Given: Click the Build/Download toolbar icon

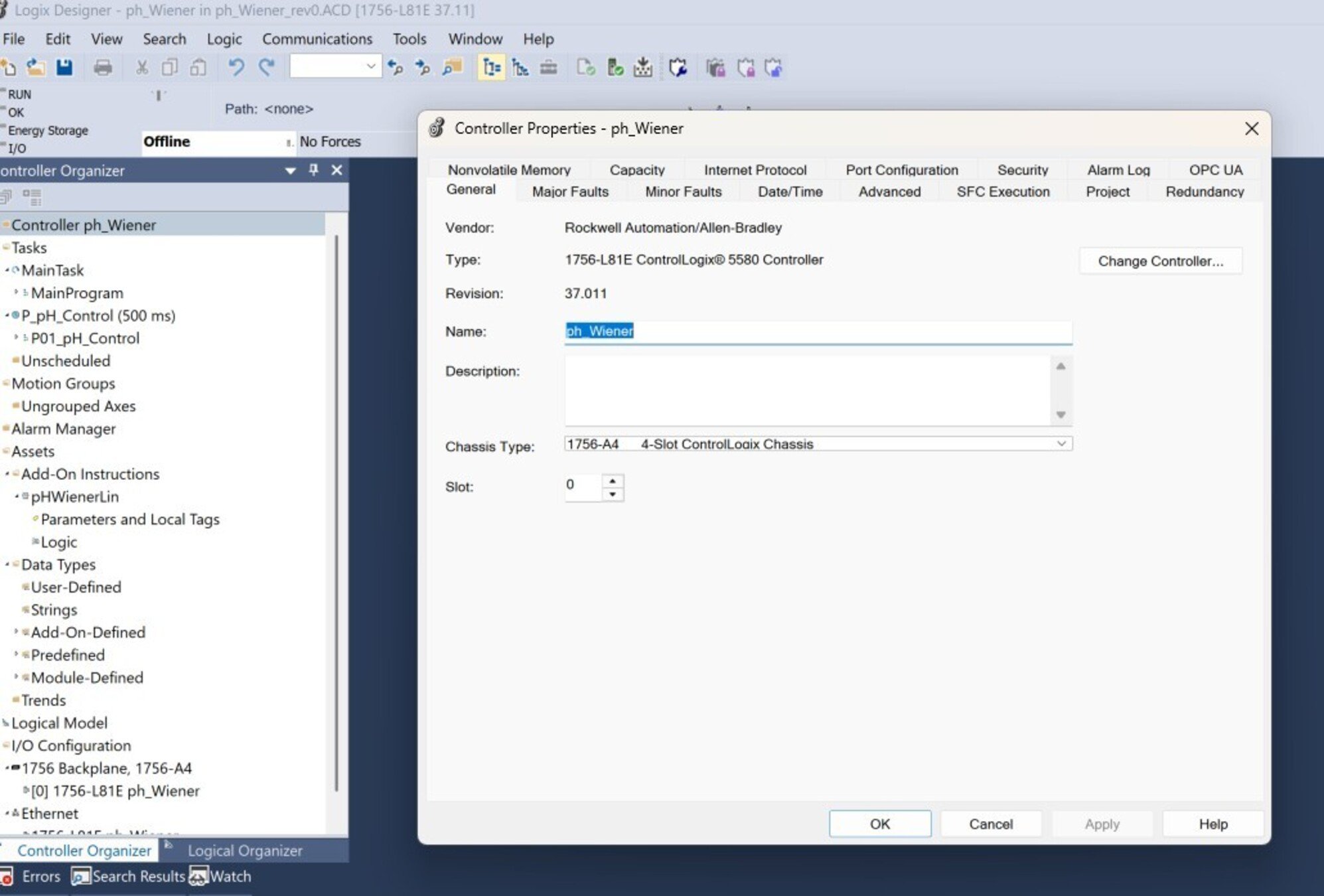Looking at the screenshot, I should [x=643, y=68].
